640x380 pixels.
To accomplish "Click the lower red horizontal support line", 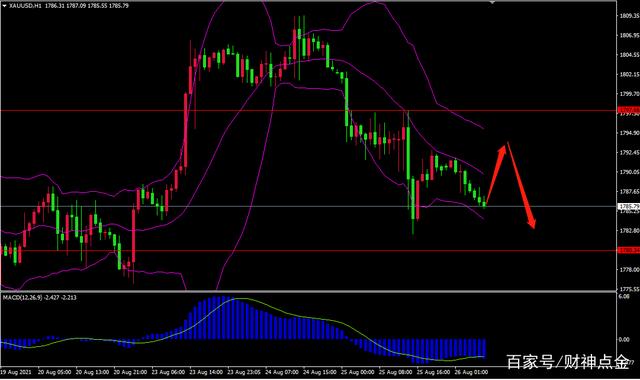I will (x=308, y=251).
